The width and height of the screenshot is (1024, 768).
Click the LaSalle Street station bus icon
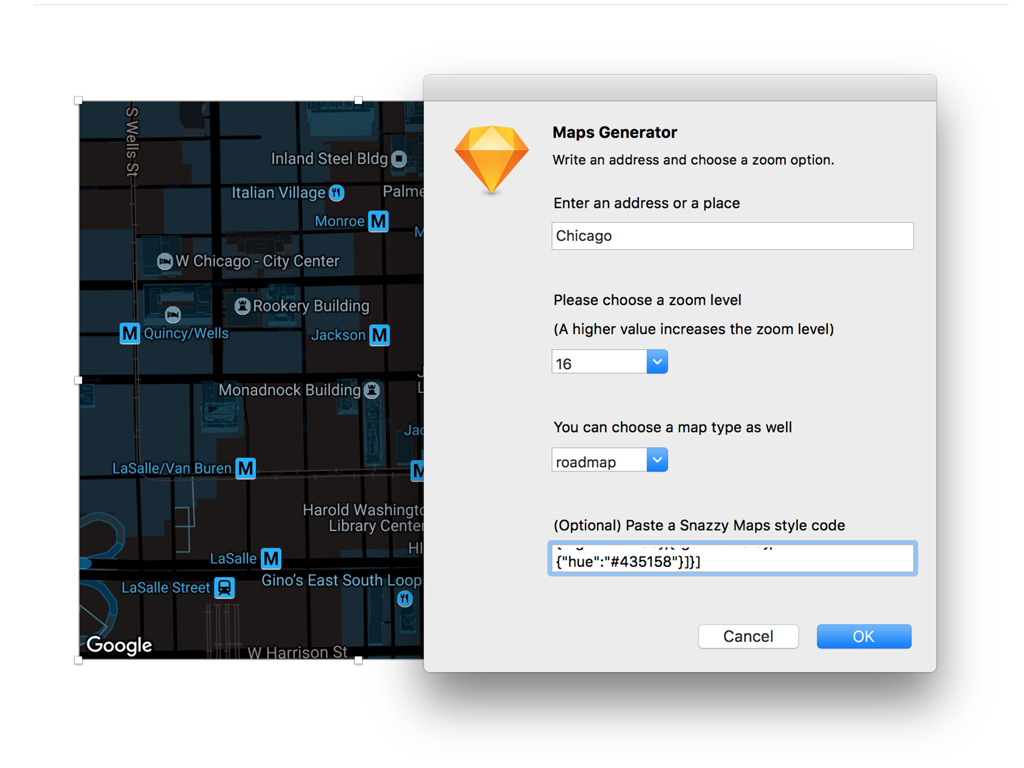click(x=226, y=588)
